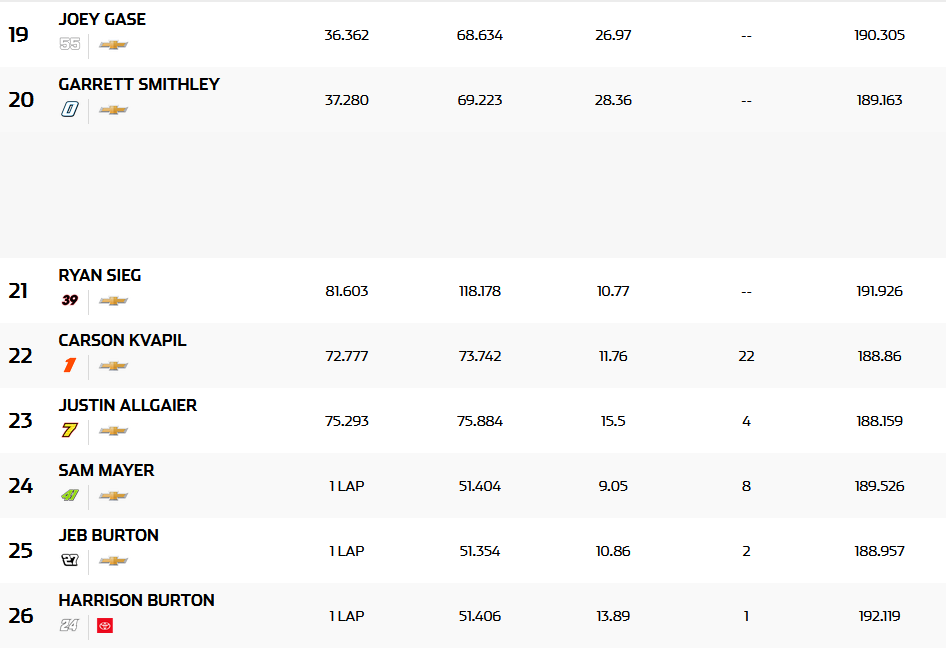Image resolution: width=946 pixels, height=648 pixels.
Task: Open Harrison Burton driver name link
Action: tap(136, 601)
